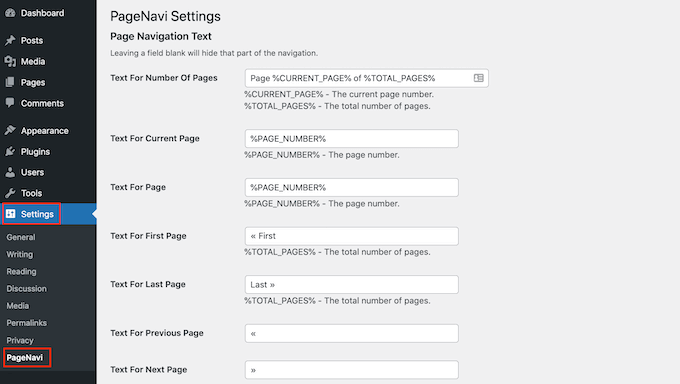
Task: Click the Appearance paintbrush icon
Action: 10,130
